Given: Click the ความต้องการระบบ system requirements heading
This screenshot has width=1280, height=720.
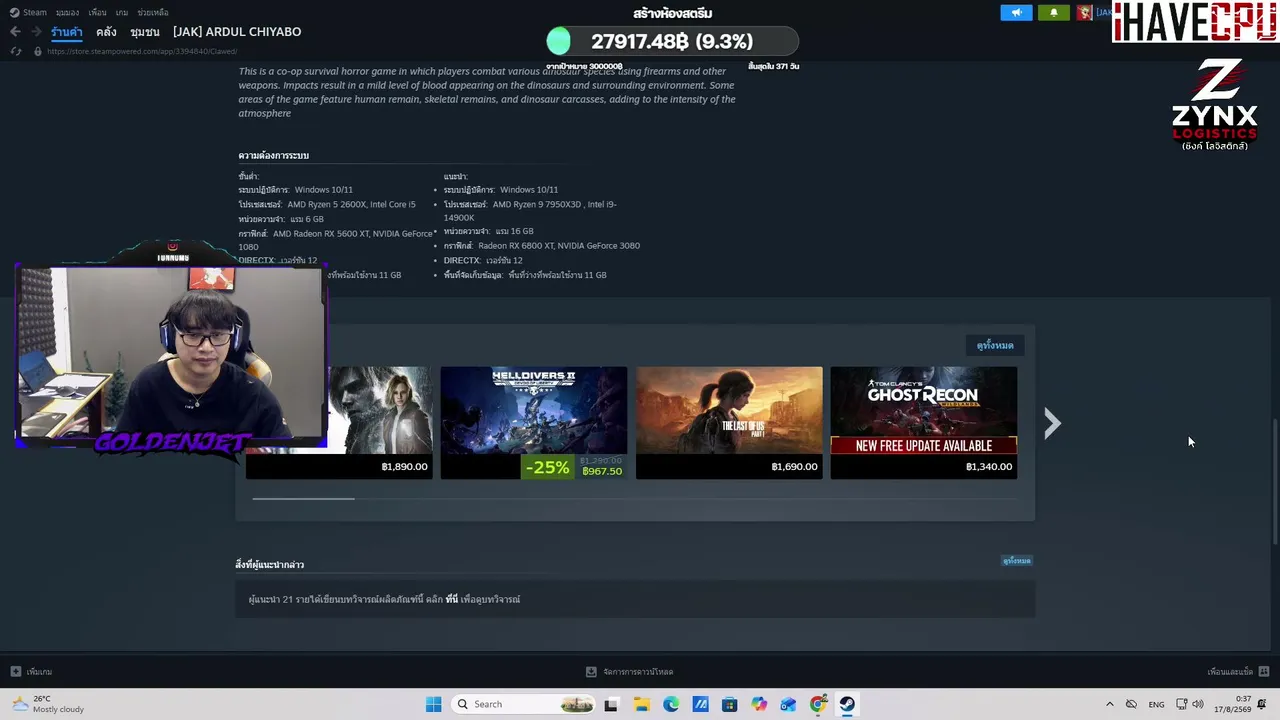Looking at the screenshot, I should [x=273, y=155].
